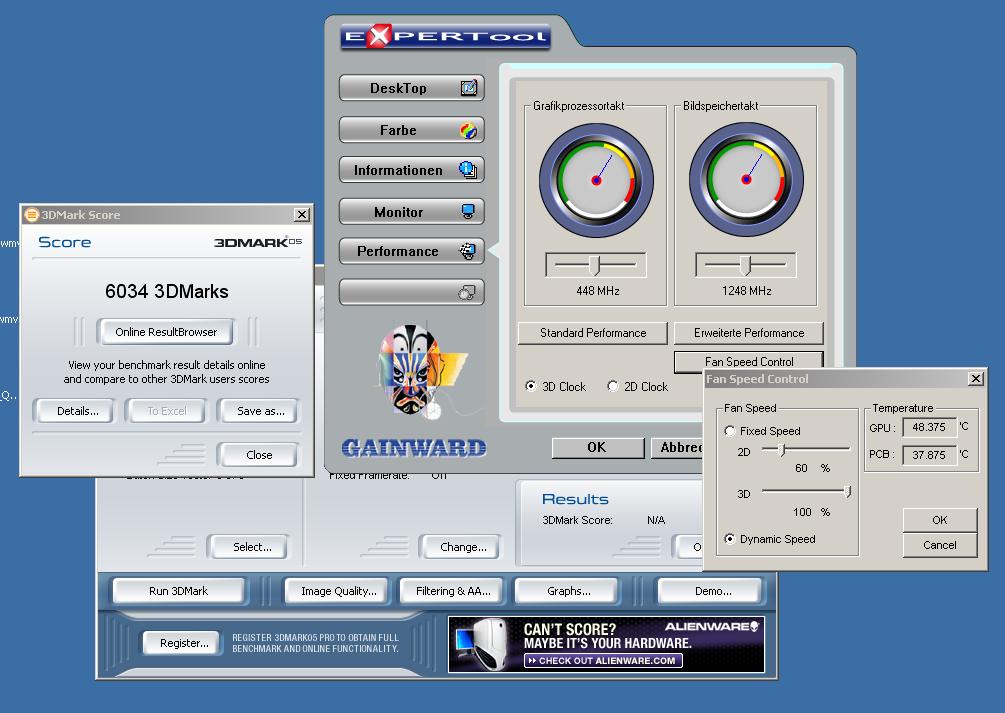Select the Fixed Speed fan option
1005x713 pixels.
729,431
